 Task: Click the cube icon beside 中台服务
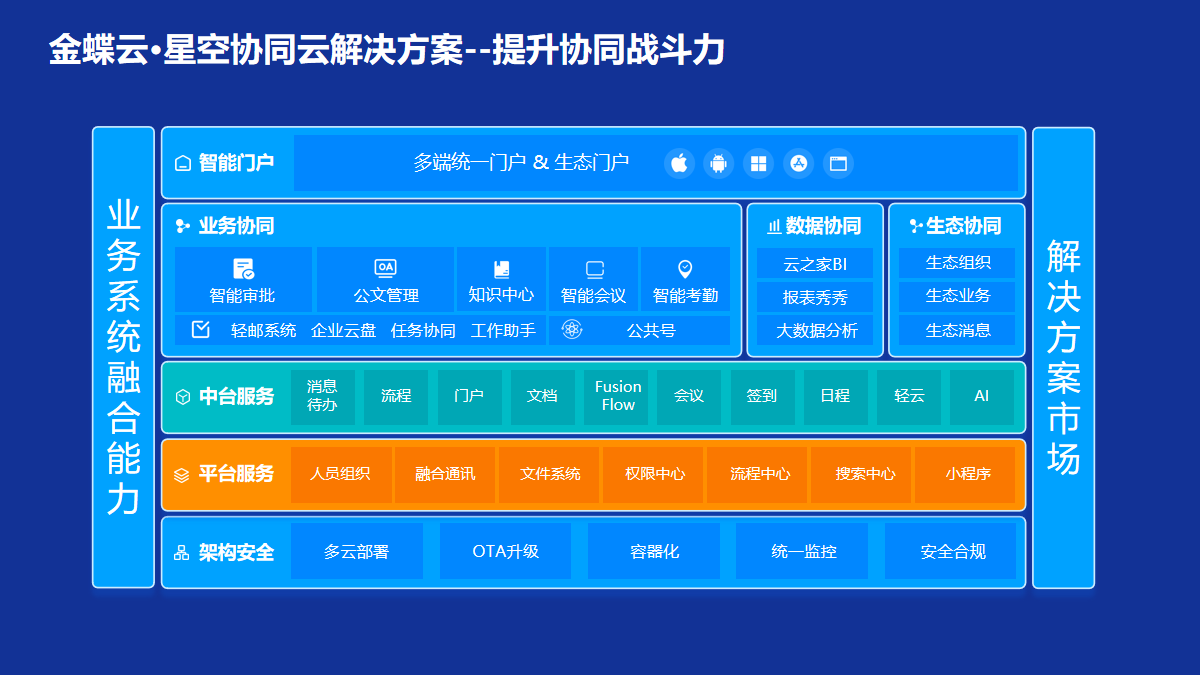[x=183, y=397]
